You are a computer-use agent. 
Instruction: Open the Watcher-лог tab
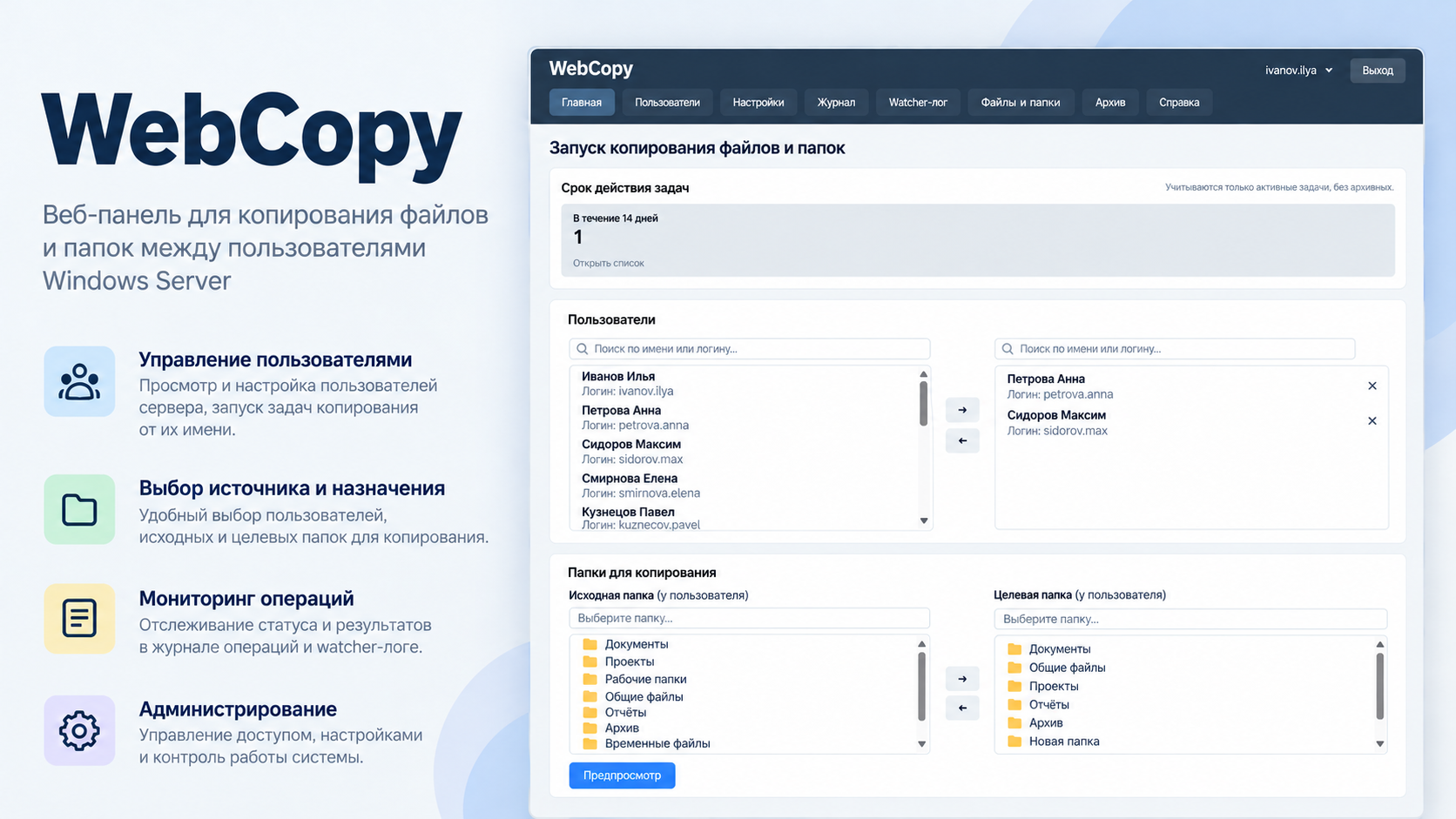point(918,103)
